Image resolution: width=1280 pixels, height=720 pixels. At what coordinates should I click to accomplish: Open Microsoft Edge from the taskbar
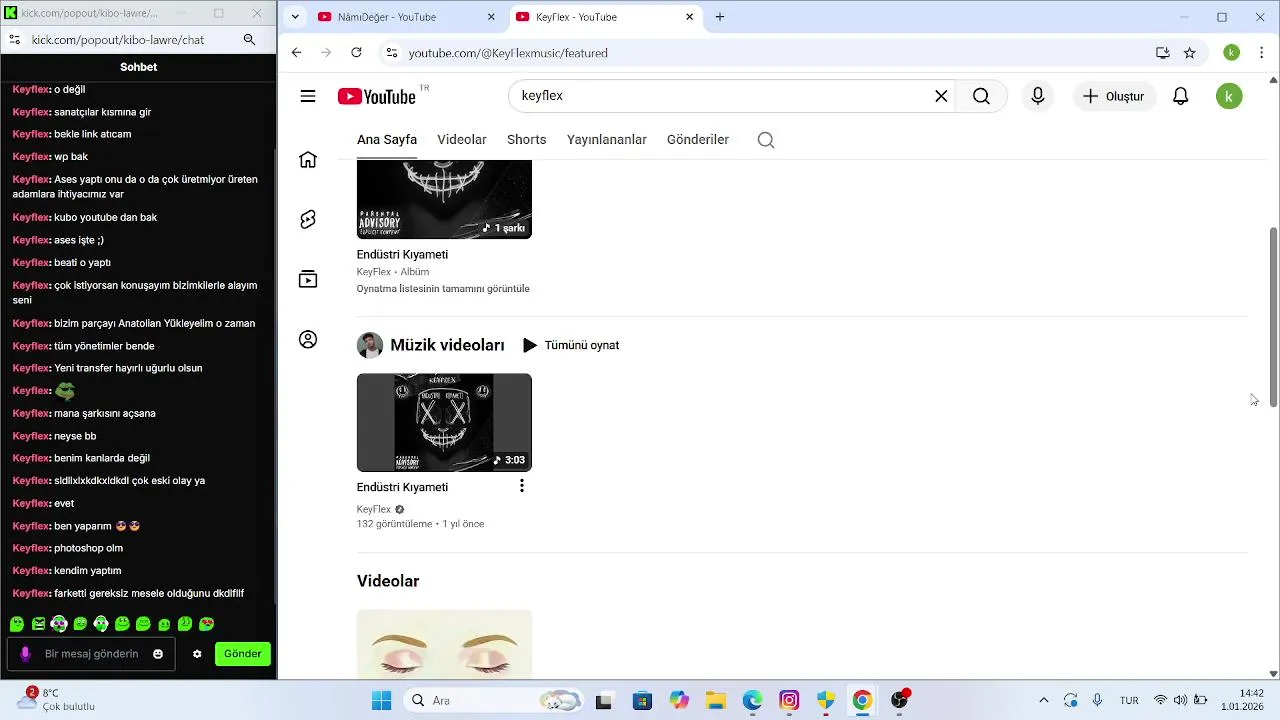(752, 700)
